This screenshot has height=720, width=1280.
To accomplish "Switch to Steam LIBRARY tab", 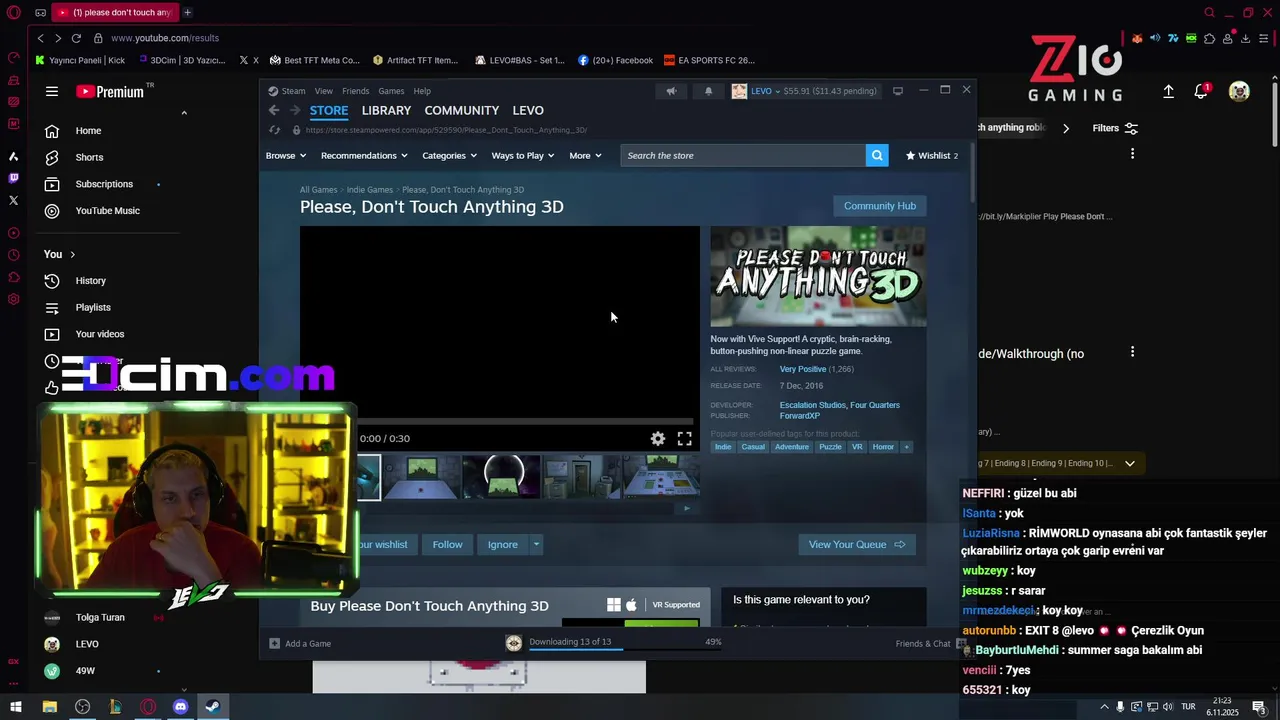I will (386, 110).
